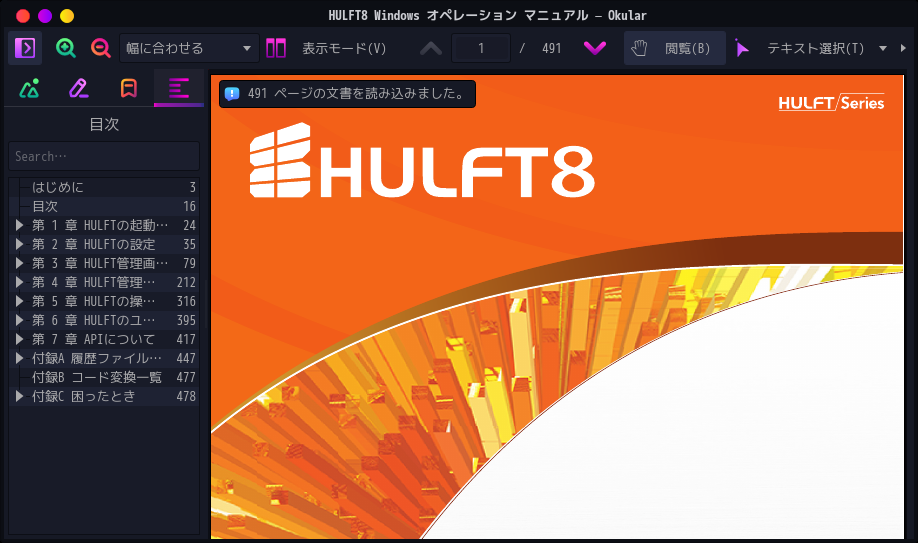Click the yellow window button
Viewport: 918px width, 543px height.
[67, 16]
